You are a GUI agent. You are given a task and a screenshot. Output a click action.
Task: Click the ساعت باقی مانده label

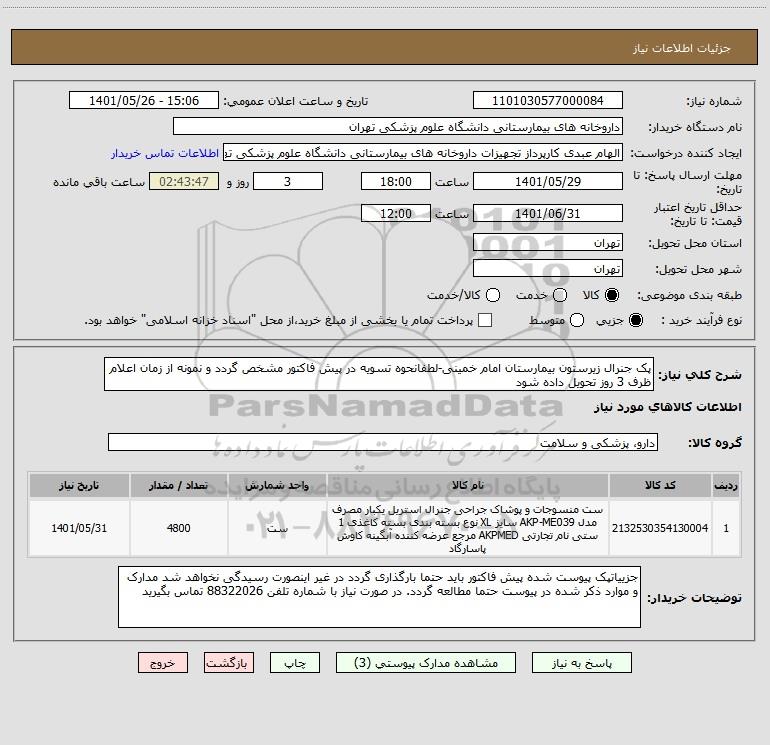(x=99, y=182)
